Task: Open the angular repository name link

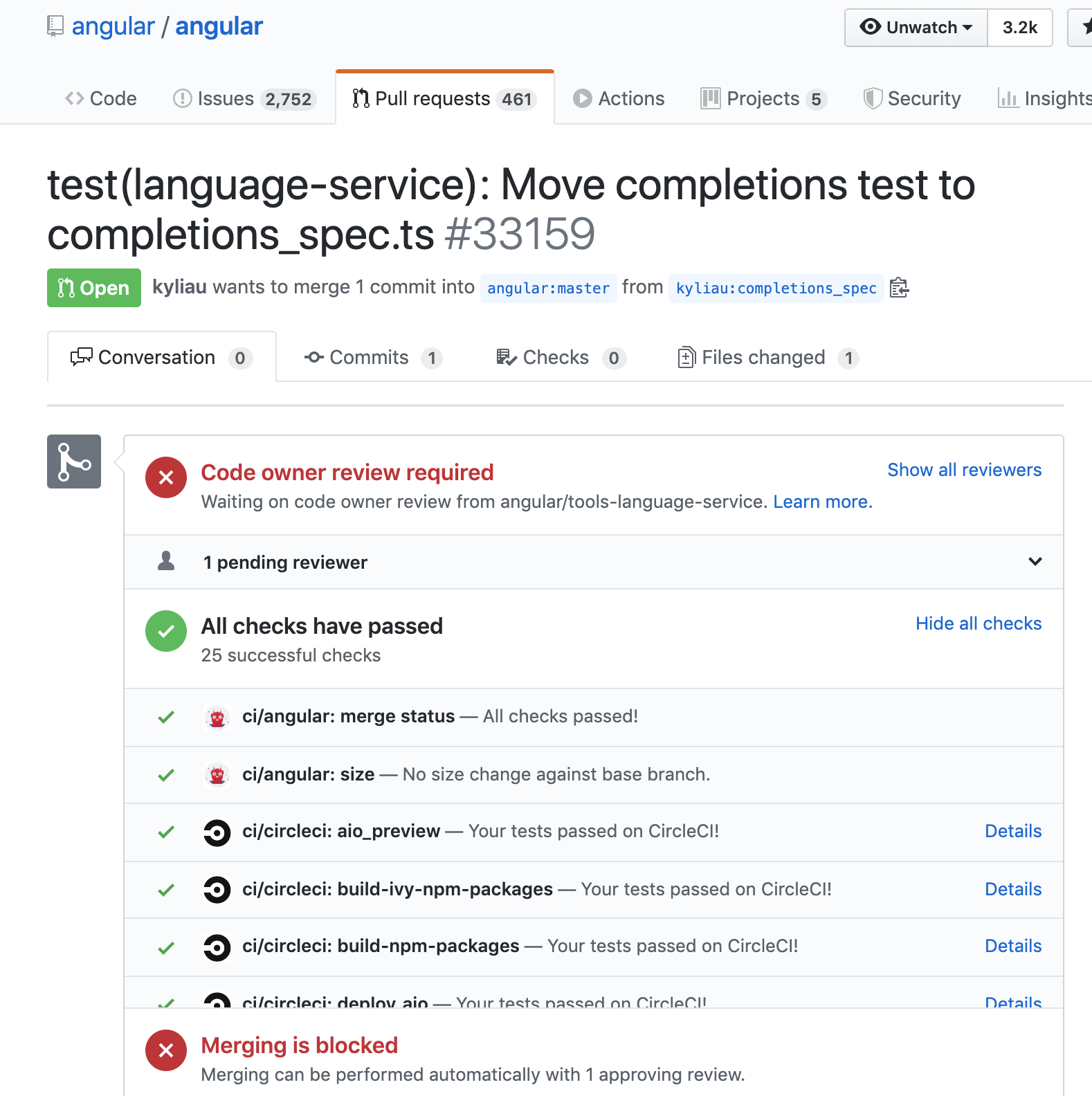Action: pos(219,26)
